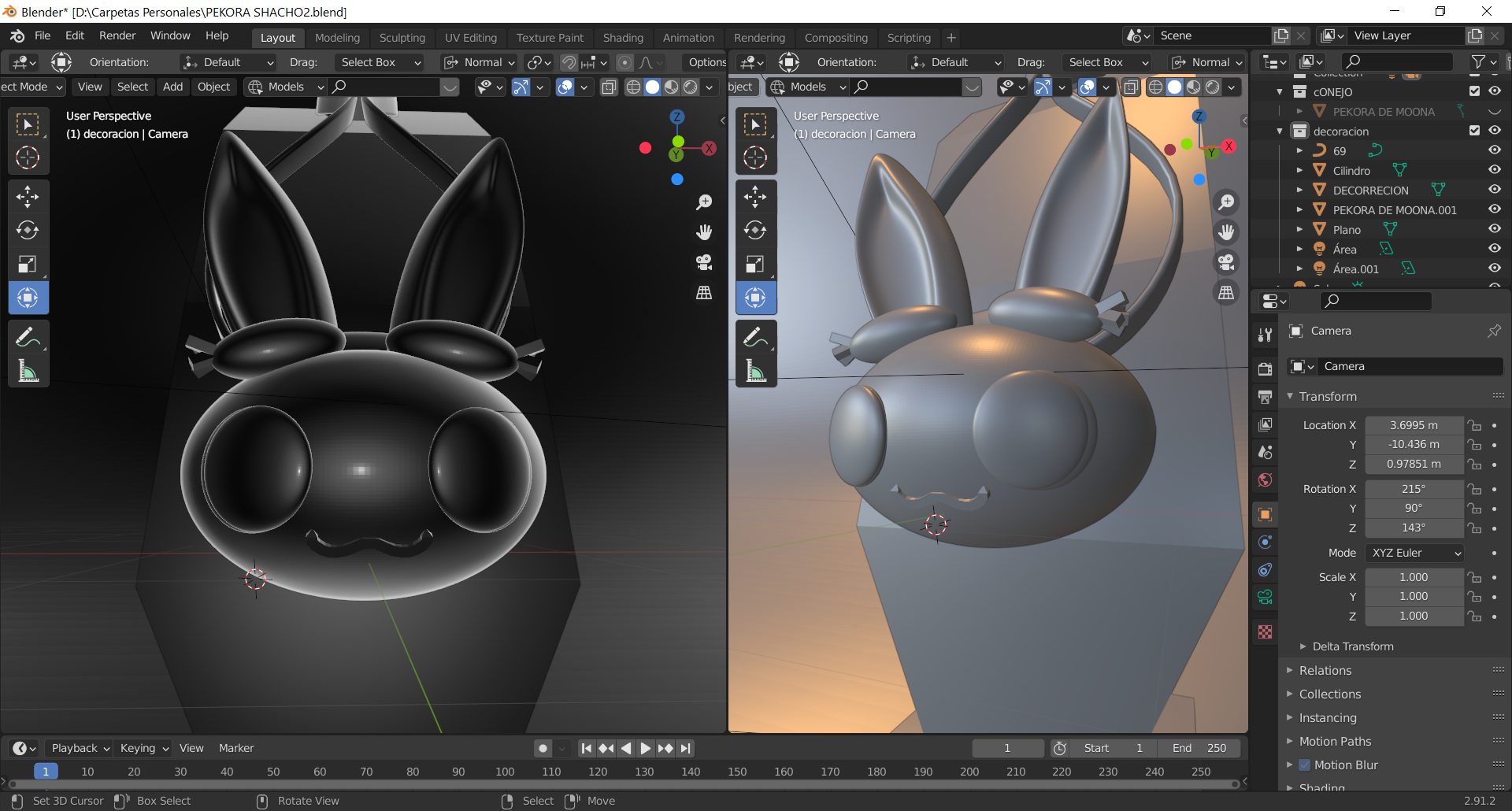Select the Cursor tool in right viewport
The width and height of the screenshot is (1512, 811).
click(754, 158)
